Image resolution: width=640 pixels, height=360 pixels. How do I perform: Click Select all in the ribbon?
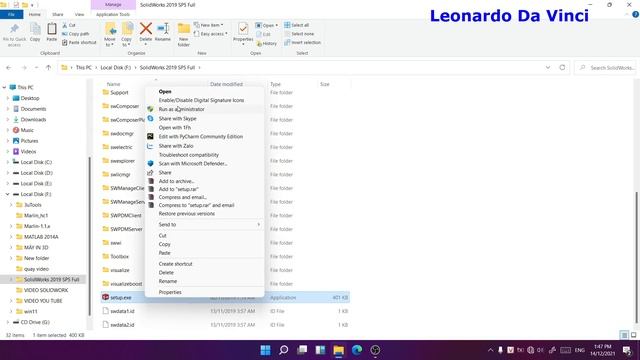click(x=296, y=25)
